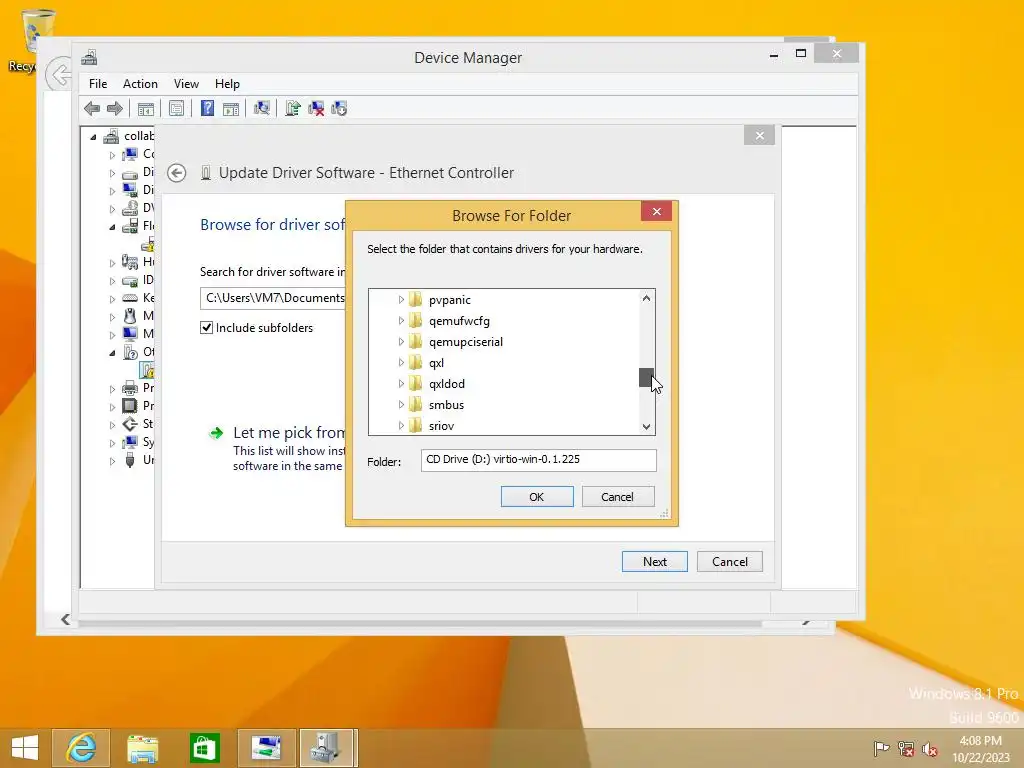This screenshot has height=768, width=1024.
Task: Open File Explorer from the taskbar
Action: point(142,748)
